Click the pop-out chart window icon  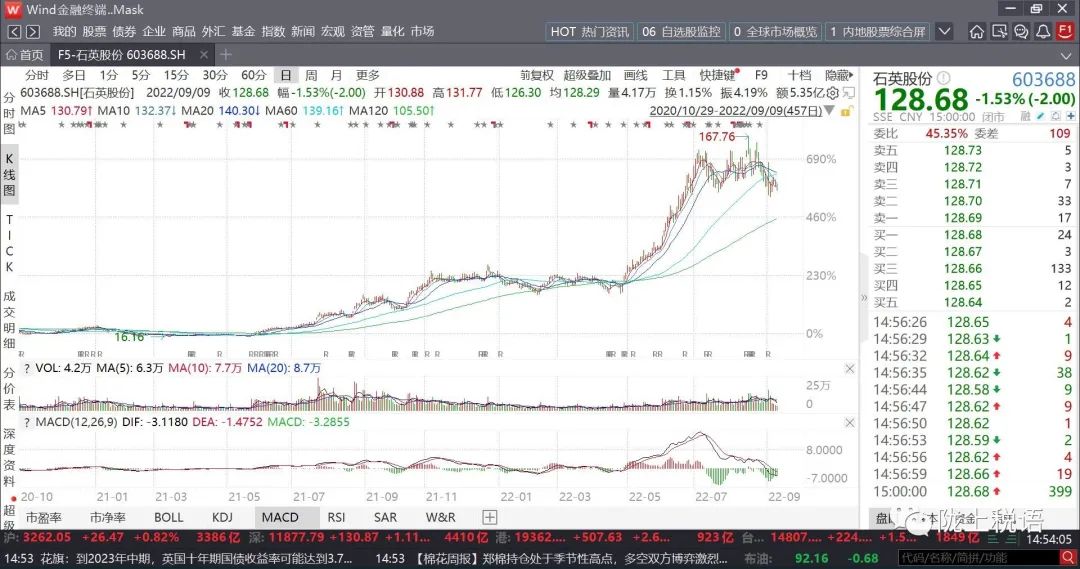849,93
